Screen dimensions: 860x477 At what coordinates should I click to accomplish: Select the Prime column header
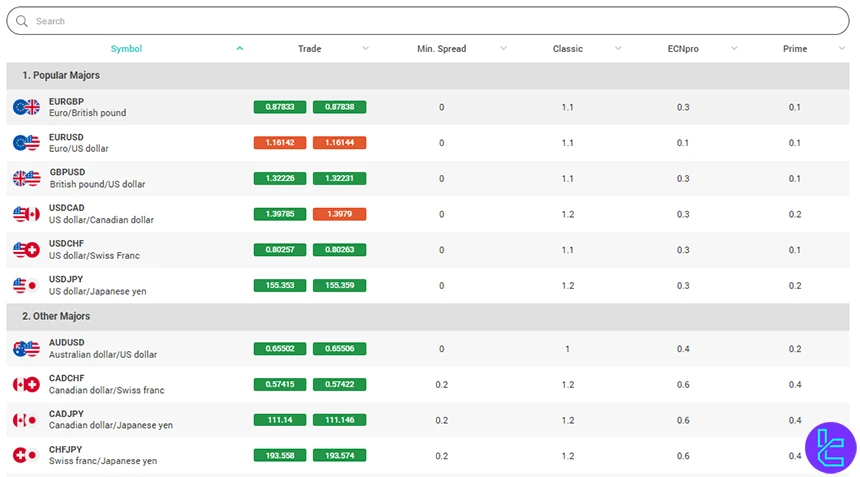[x=794, y=49]
